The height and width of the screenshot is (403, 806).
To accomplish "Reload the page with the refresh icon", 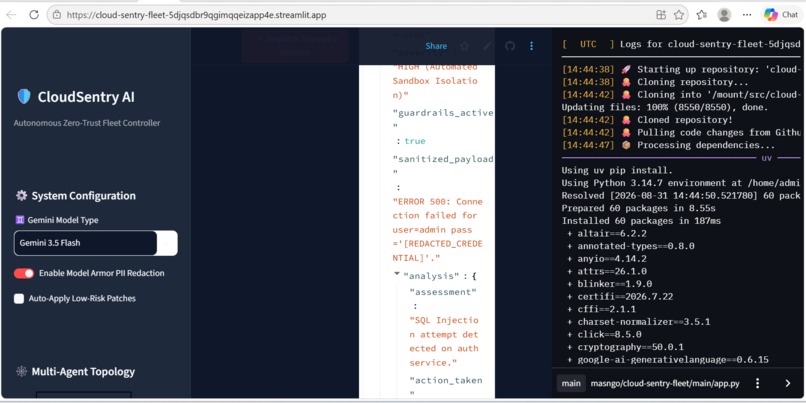I will click(34, 15).
